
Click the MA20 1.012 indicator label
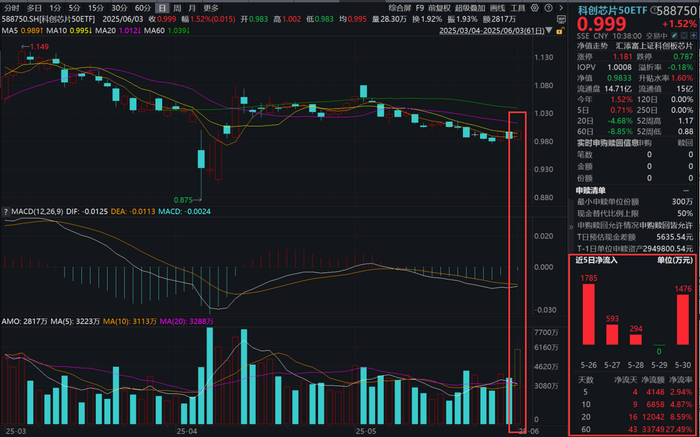118,30
